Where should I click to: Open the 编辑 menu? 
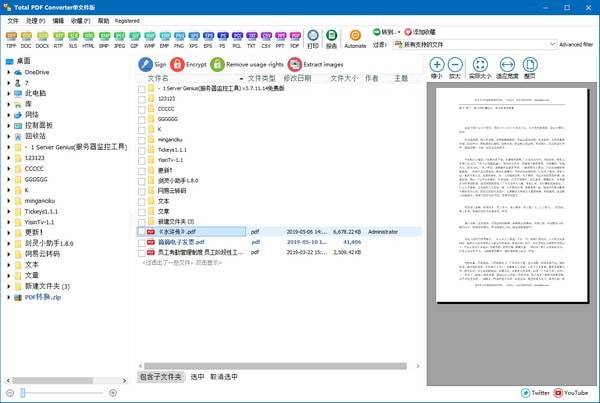click(x=58, y=21)
